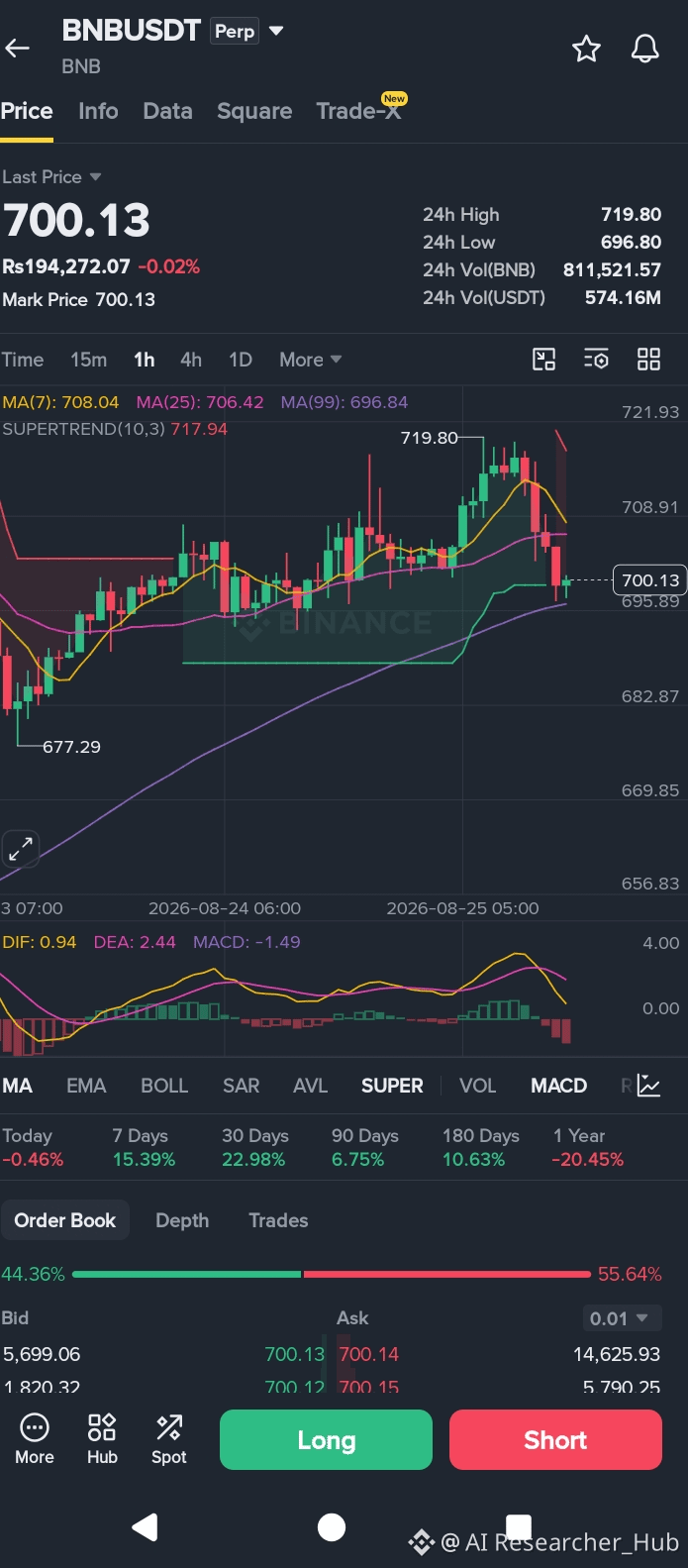Tap the 1 Year -20.45% performance
This screenshot has width=688, height=1568.
pos(588,1147)
